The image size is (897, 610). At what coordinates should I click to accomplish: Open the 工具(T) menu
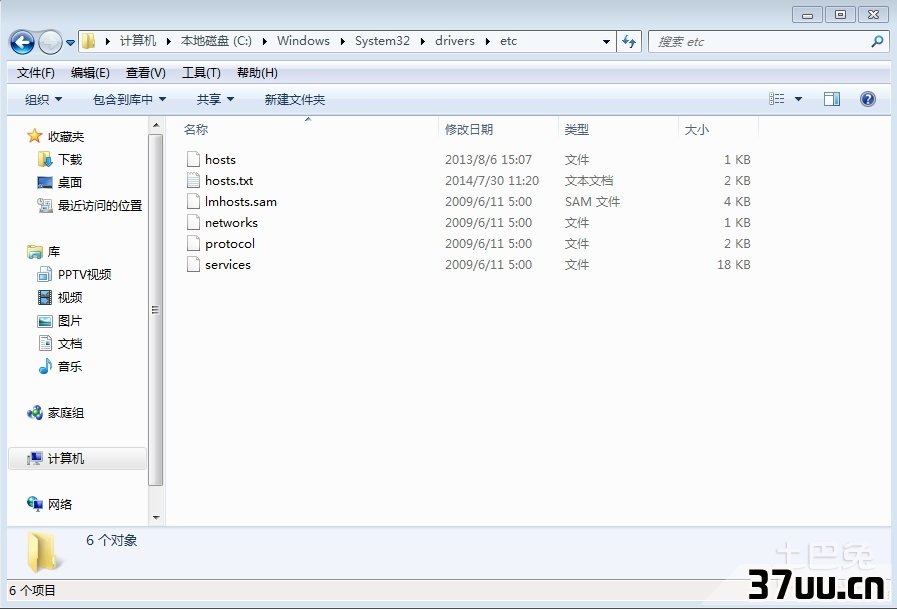pos(201,73)
